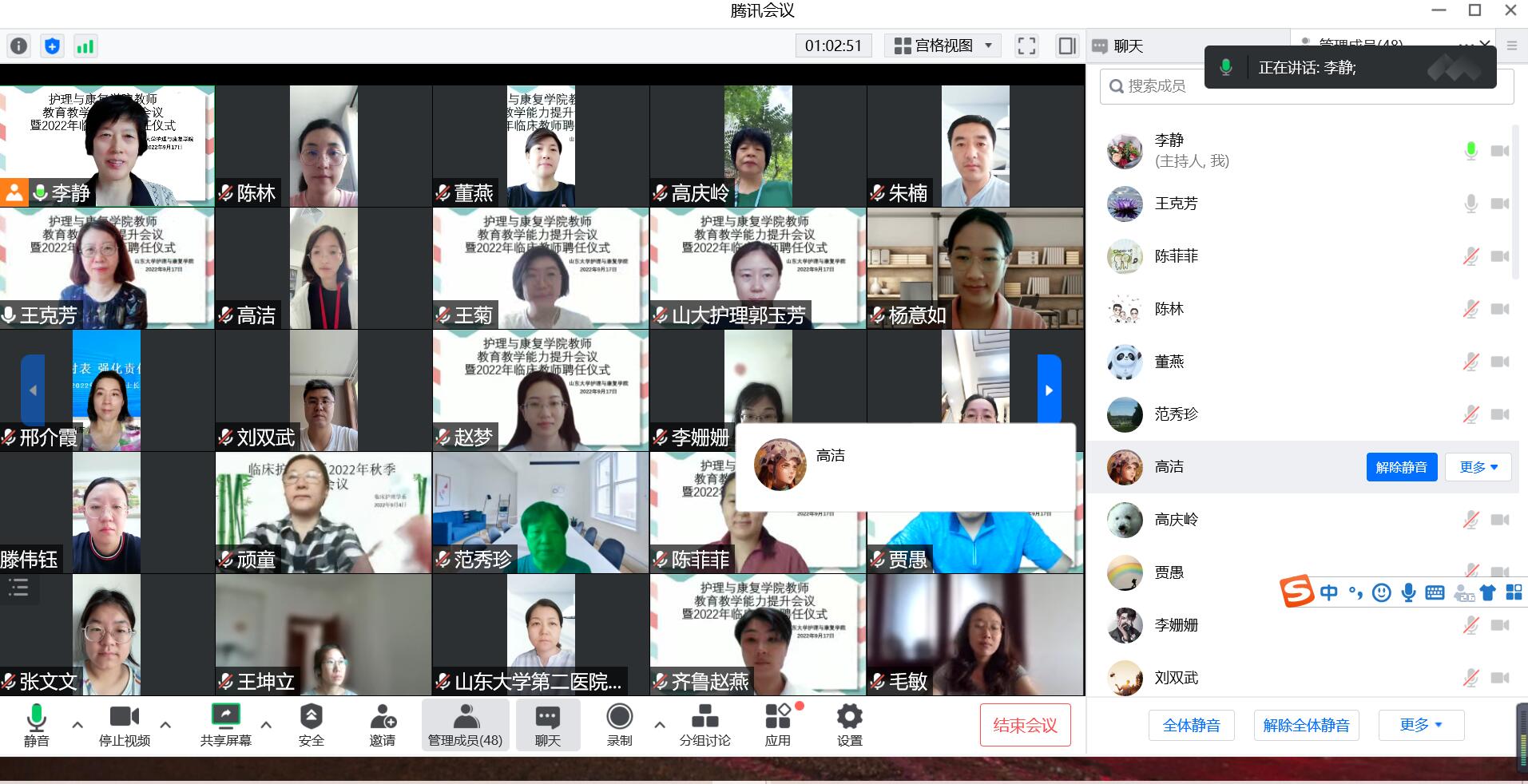This screenshot has height=784, width=1528.
Task: Expand the audio options arrow beside 静音
Action: [x=77, y=725]
